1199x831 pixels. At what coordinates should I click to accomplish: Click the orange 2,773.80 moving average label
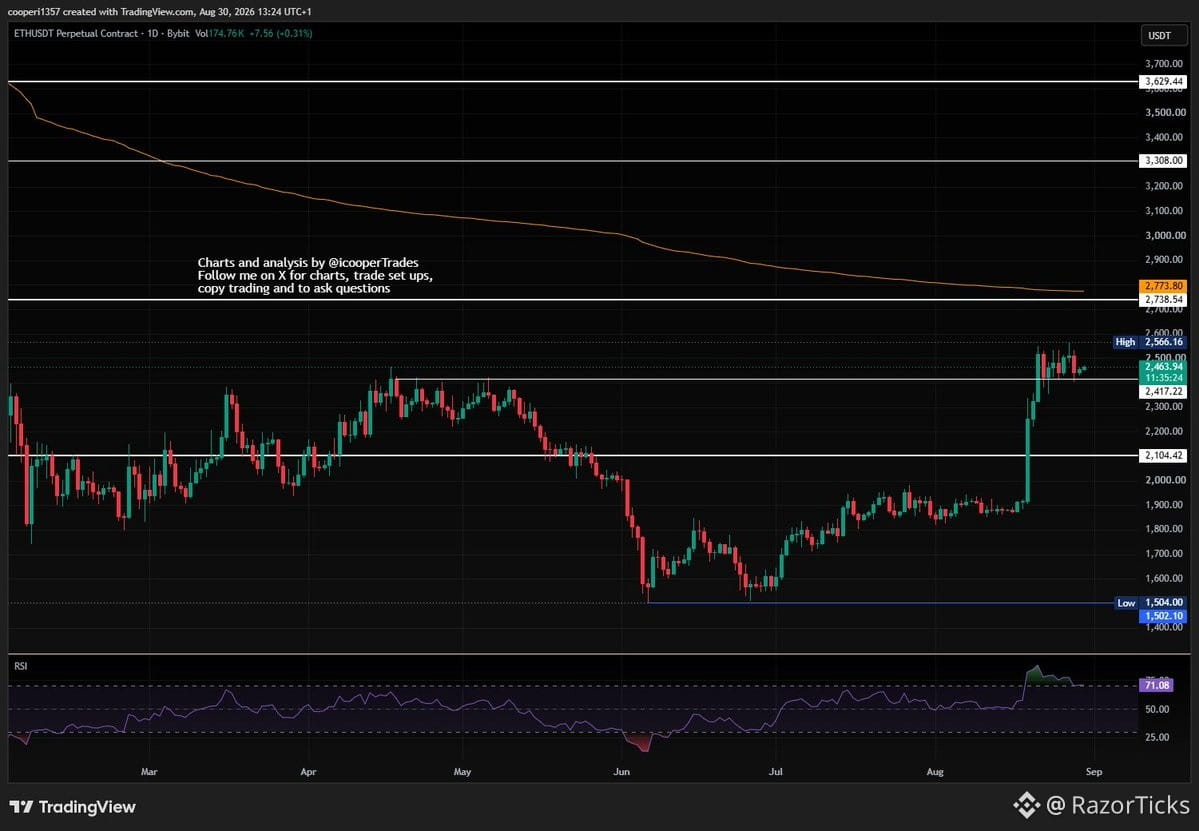click(1163, 286)
